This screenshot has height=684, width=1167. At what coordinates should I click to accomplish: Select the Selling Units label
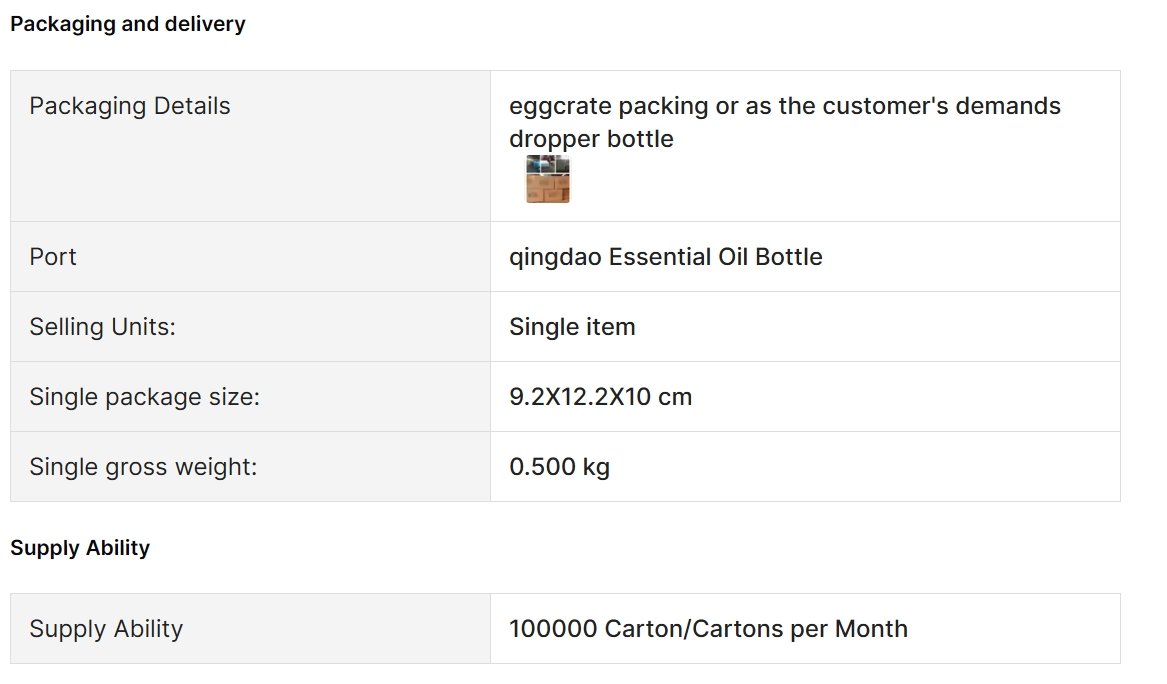102,327
